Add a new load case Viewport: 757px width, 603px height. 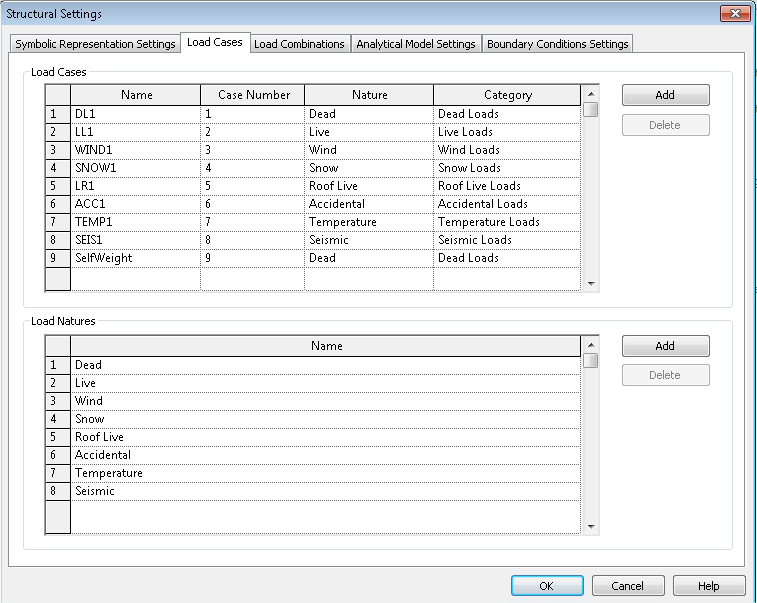click(665, 95)
